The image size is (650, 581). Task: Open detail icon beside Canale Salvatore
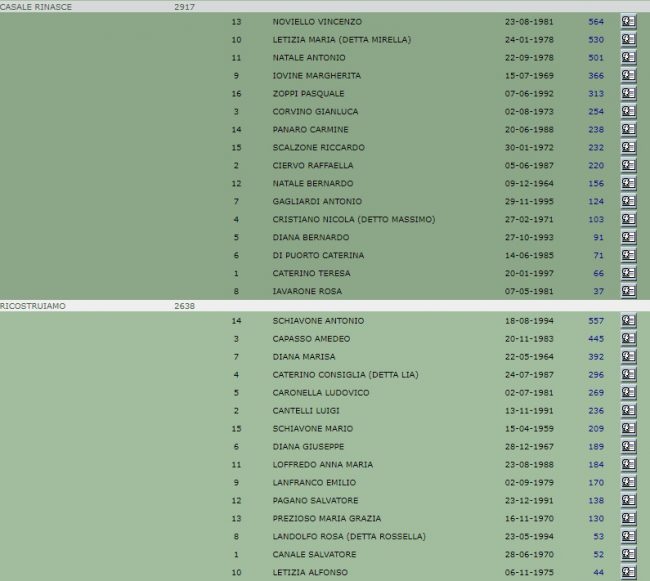pyautogui.click(x=628, y=555)
